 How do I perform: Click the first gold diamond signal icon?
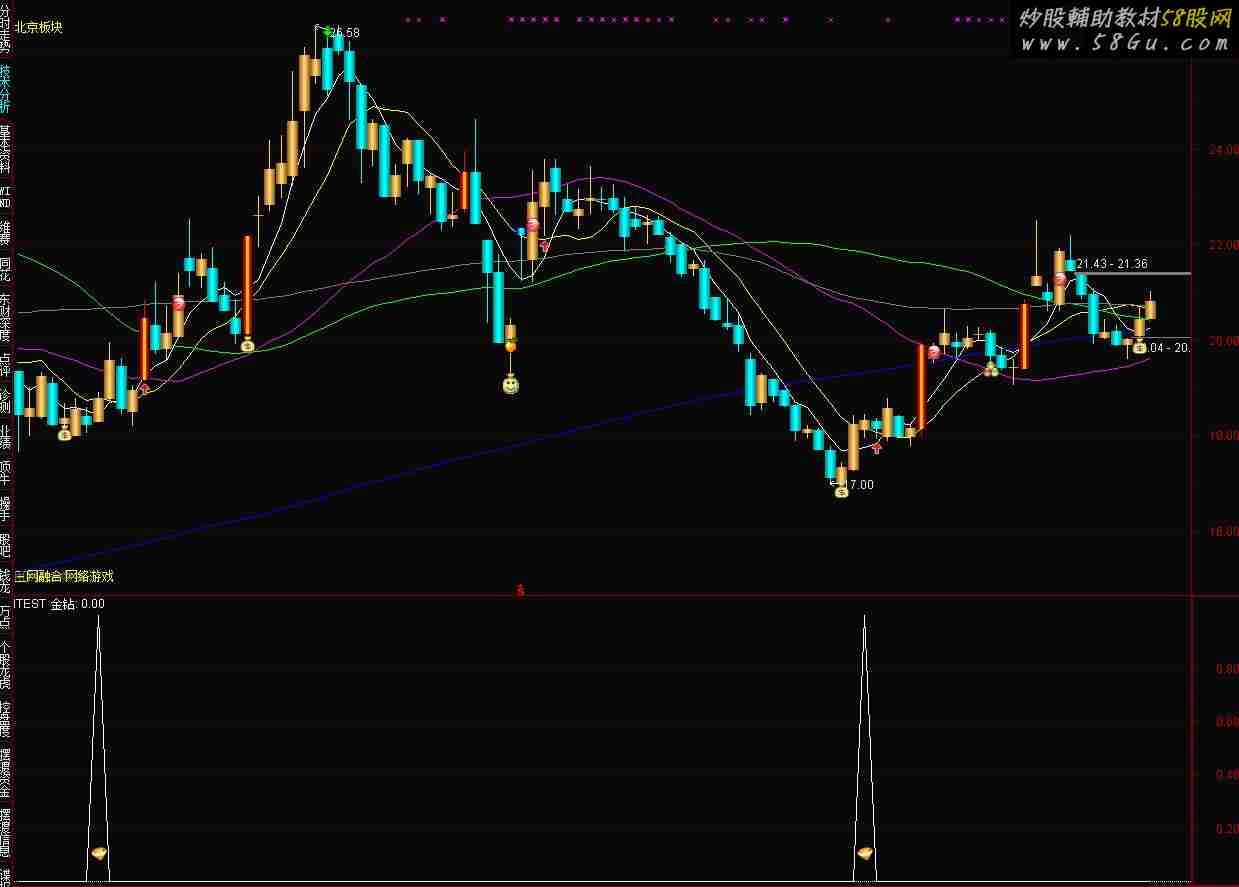pyautogui.click(x=99, y=853)
